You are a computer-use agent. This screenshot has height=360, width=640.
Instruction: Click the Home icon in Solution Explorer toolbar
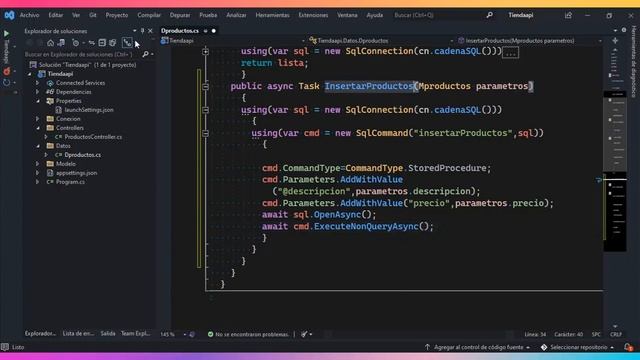click(50, 43)
